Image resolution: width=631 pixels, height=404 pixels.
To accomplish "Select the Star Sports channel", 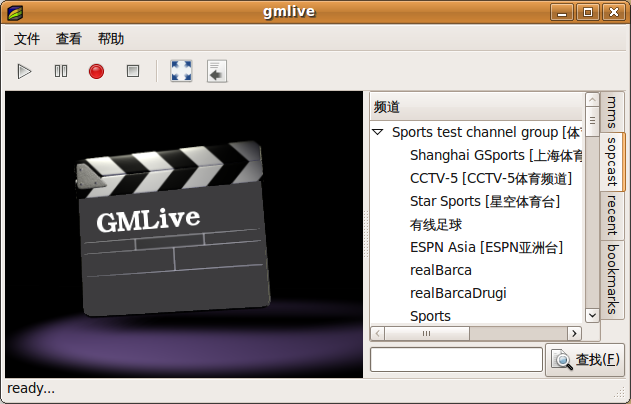I will (x=476, y=201).
